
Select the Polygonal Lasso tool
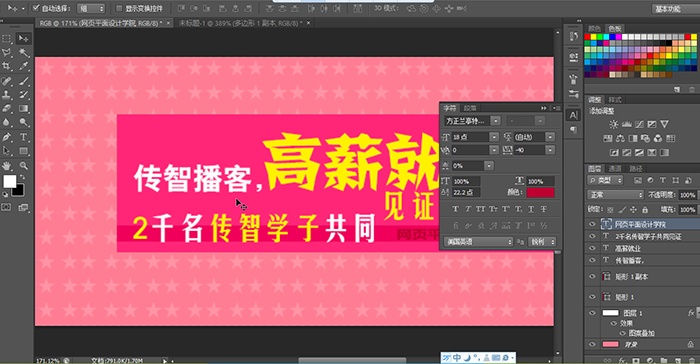click(x=7, y=53)
